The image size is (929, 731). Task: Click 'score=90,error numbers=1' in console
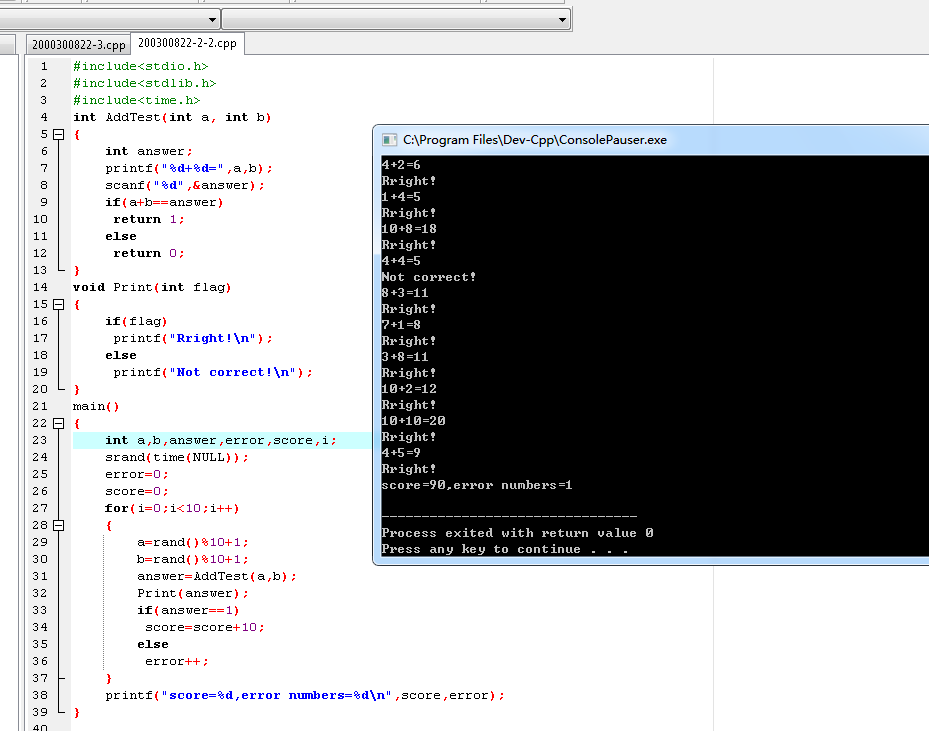tap(477, 485)
